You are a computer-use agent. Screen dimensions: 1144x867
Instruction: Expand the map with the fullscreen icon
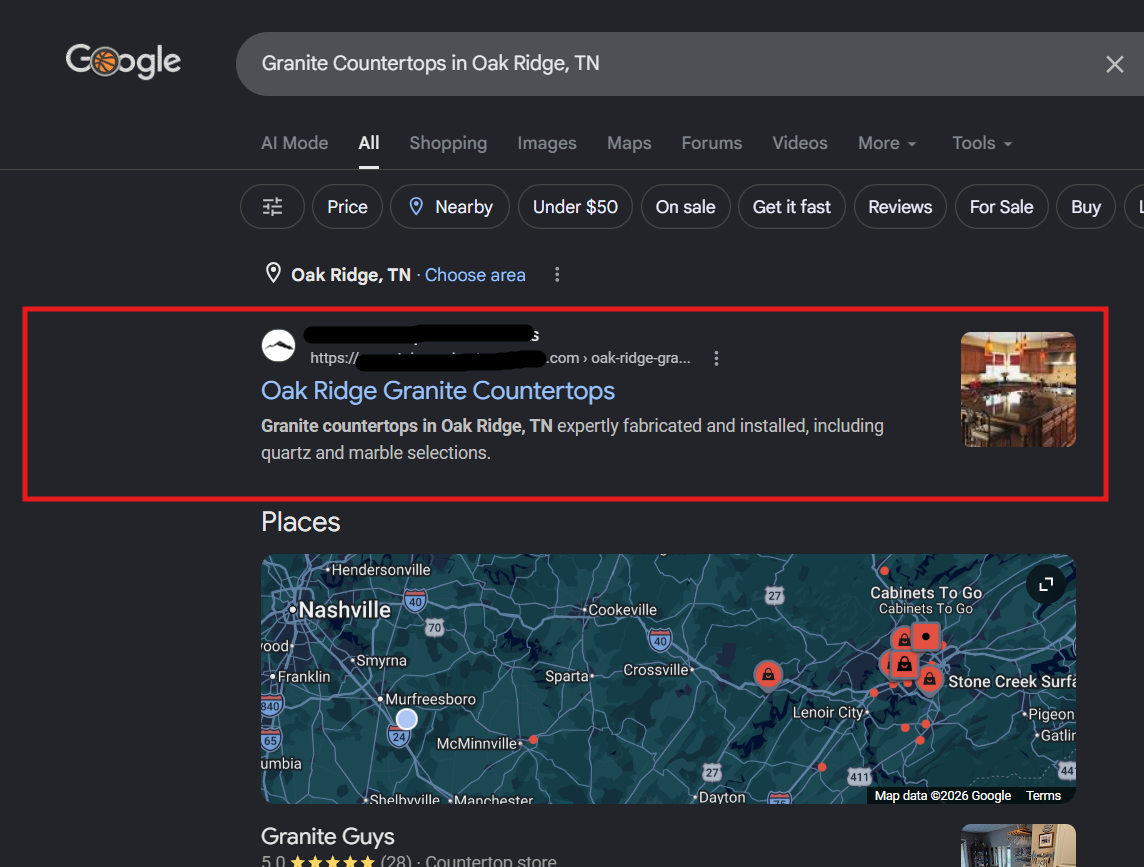(1046, 584)
